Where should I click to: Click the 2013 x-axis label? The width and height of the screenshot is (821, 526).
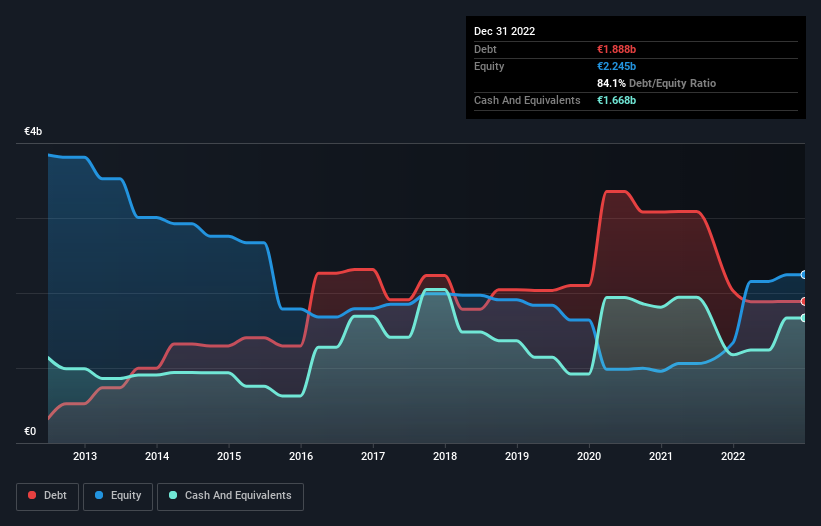pos(85,456)
